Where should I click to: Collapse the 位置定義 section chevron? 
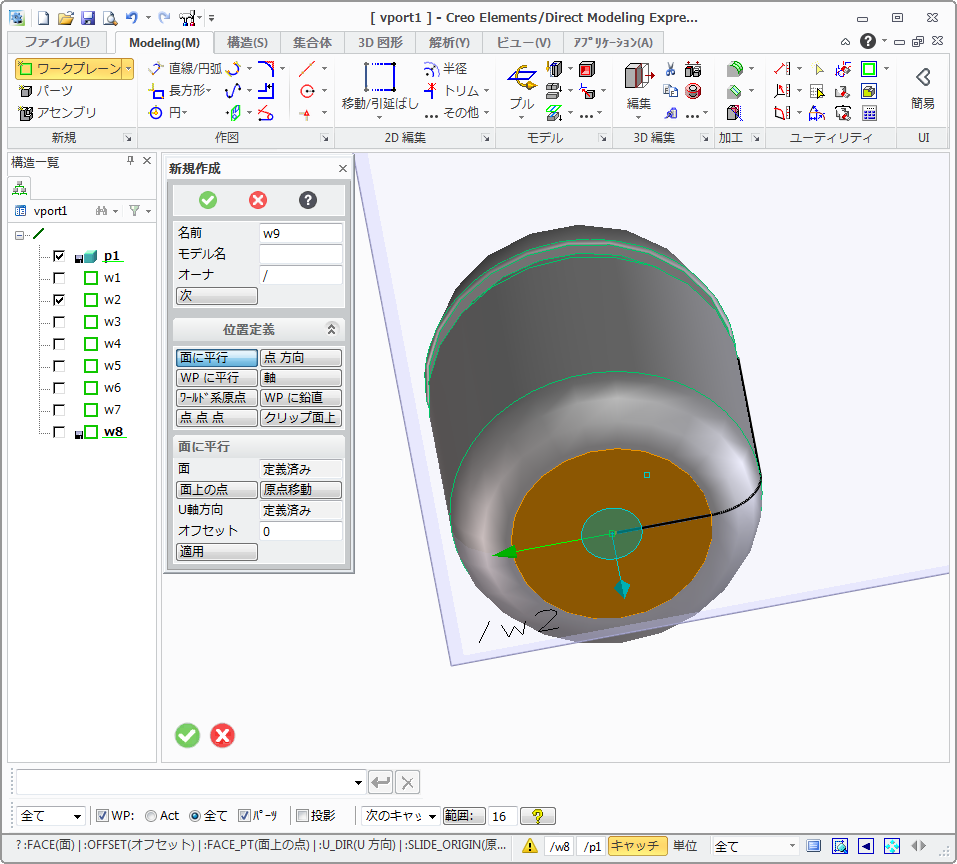point(329,328)
